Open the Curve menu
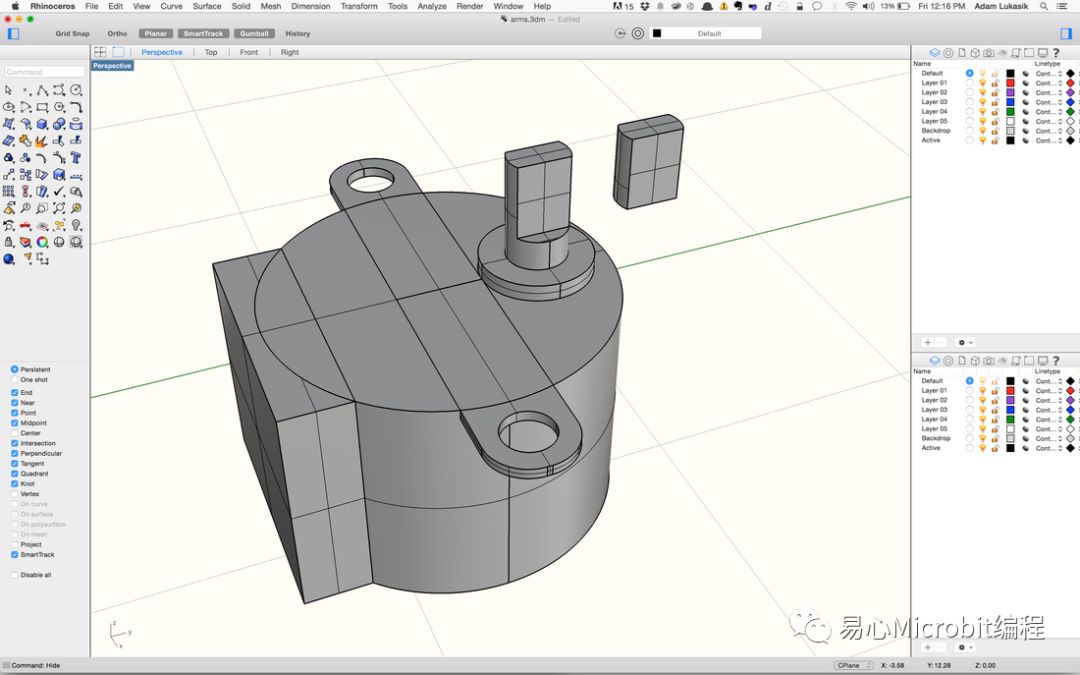This screenshot has height=675, width=1080. tap(171, 6)
